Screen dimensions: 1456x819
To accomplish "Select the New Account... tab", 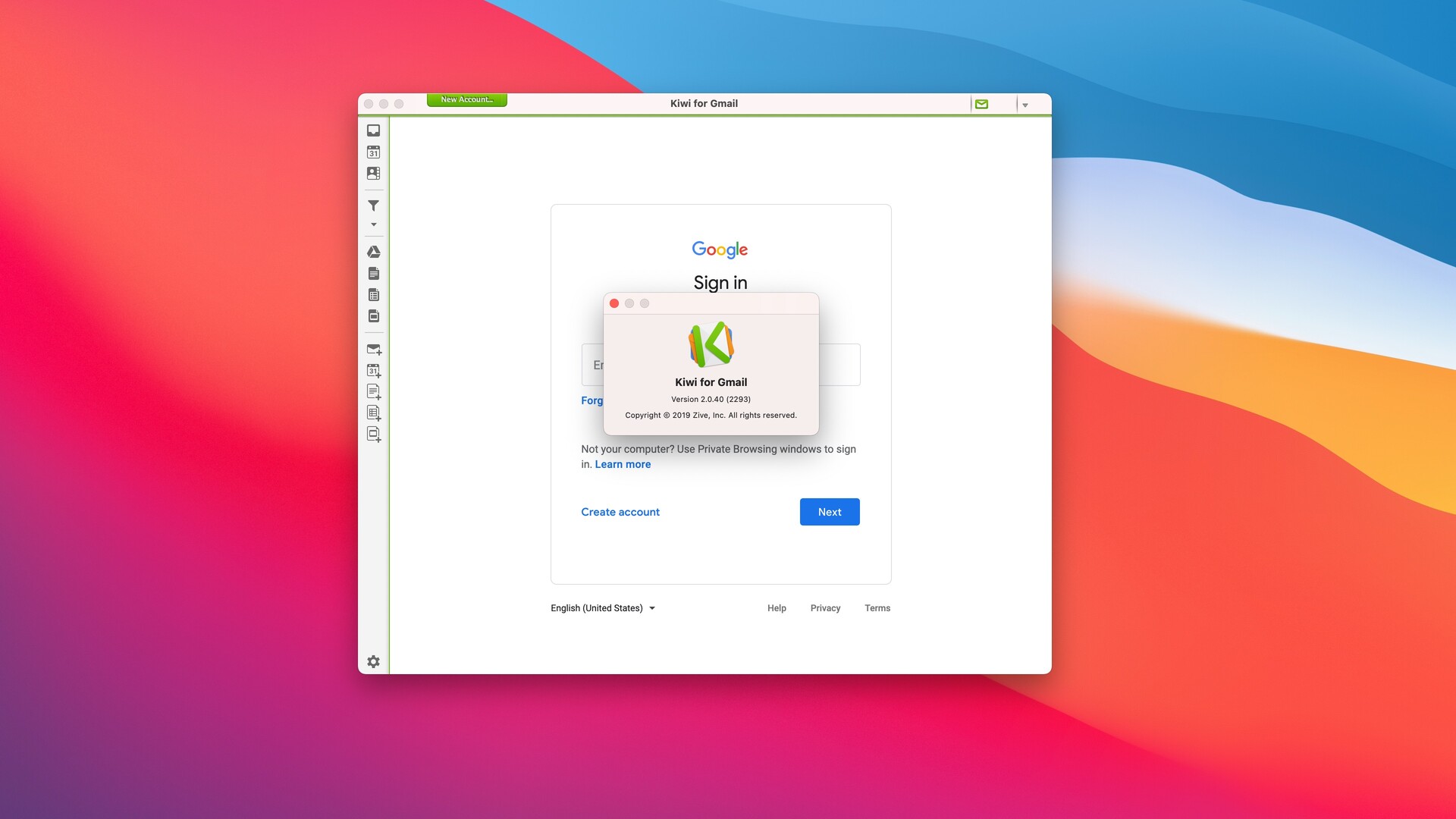I will coord(466,99).
